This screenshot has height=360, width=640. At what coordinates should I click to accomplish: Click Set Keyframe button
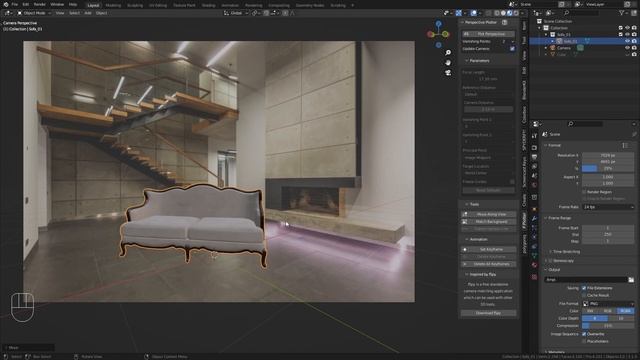(x=489, y=249)
